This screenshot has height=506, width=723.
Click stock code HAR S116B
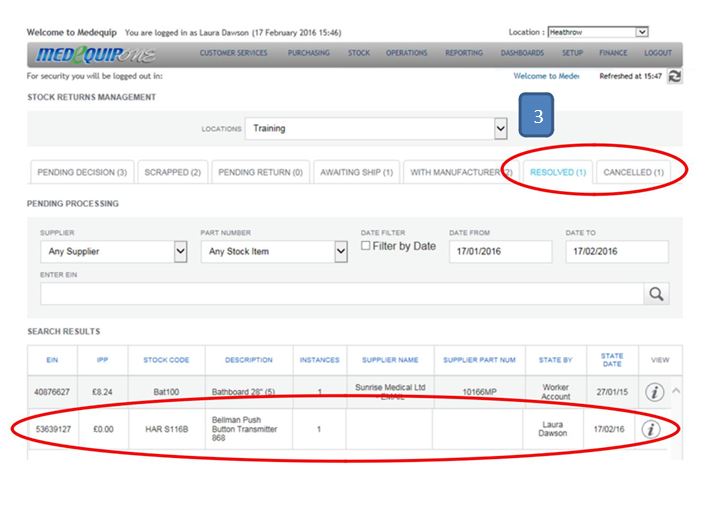click(166, 429)
